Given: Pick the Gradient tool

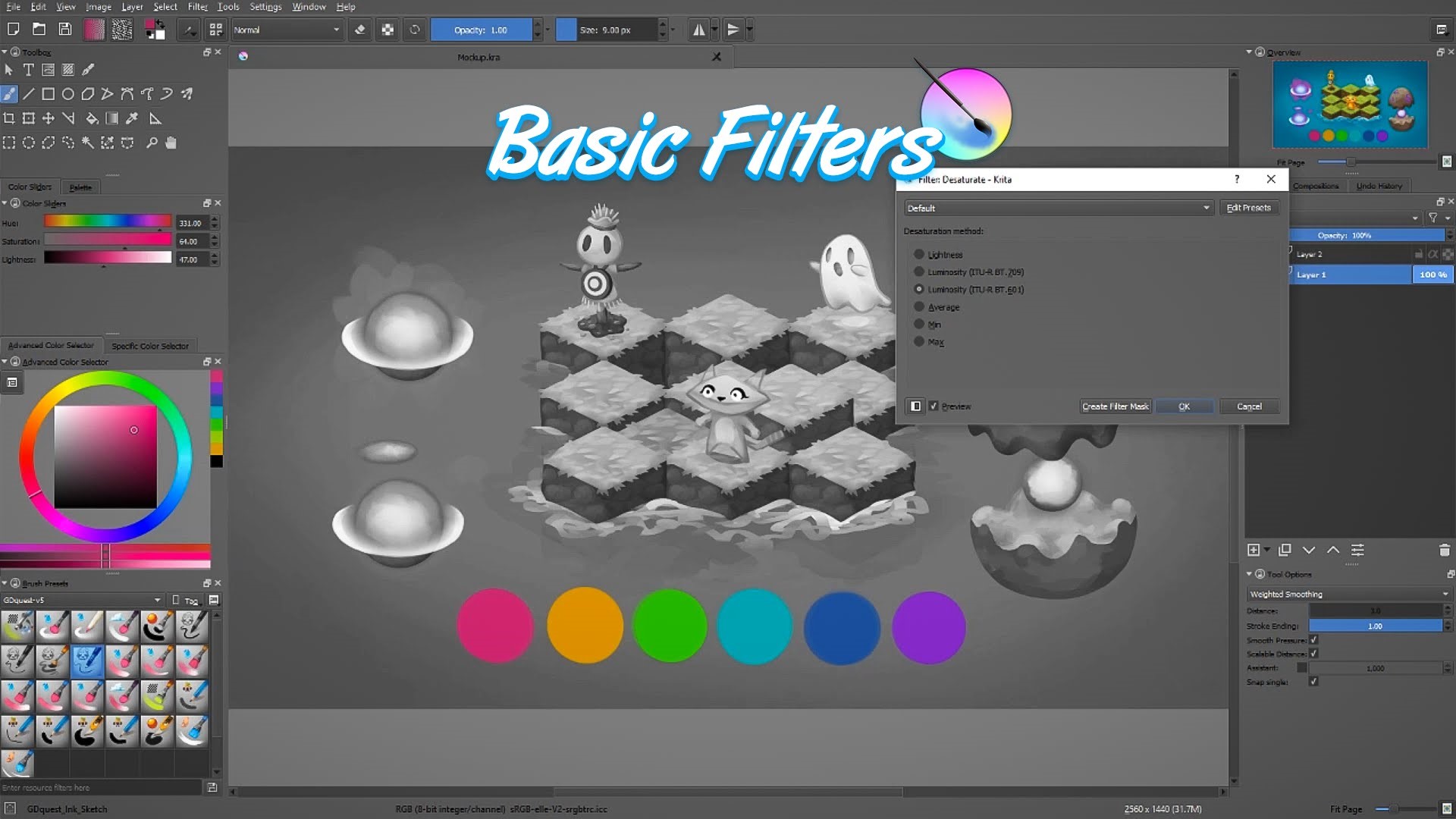Looking at the screenshot, I should 111,118.
